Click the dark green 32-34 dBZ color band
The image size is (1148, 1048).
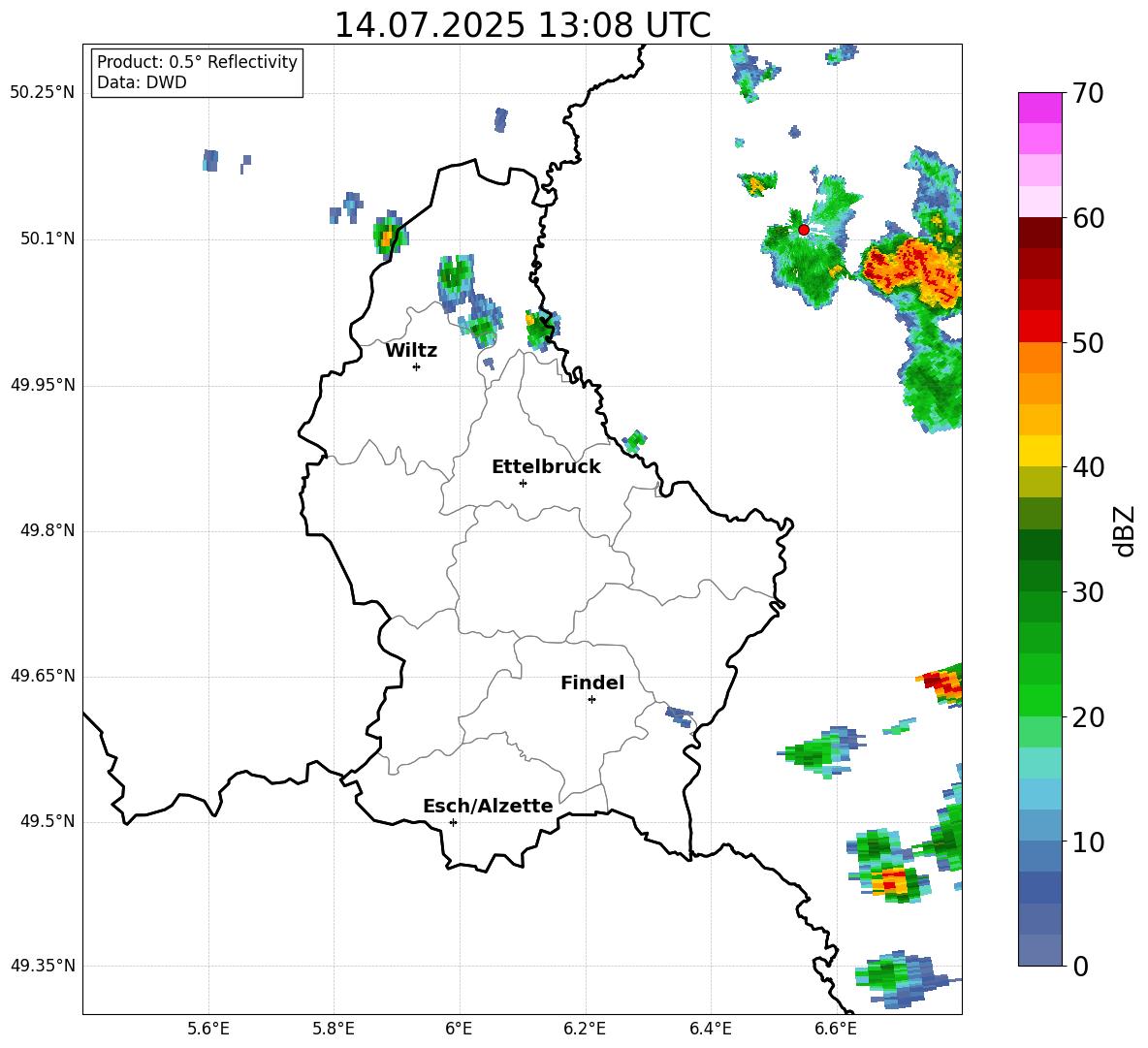1039,545
